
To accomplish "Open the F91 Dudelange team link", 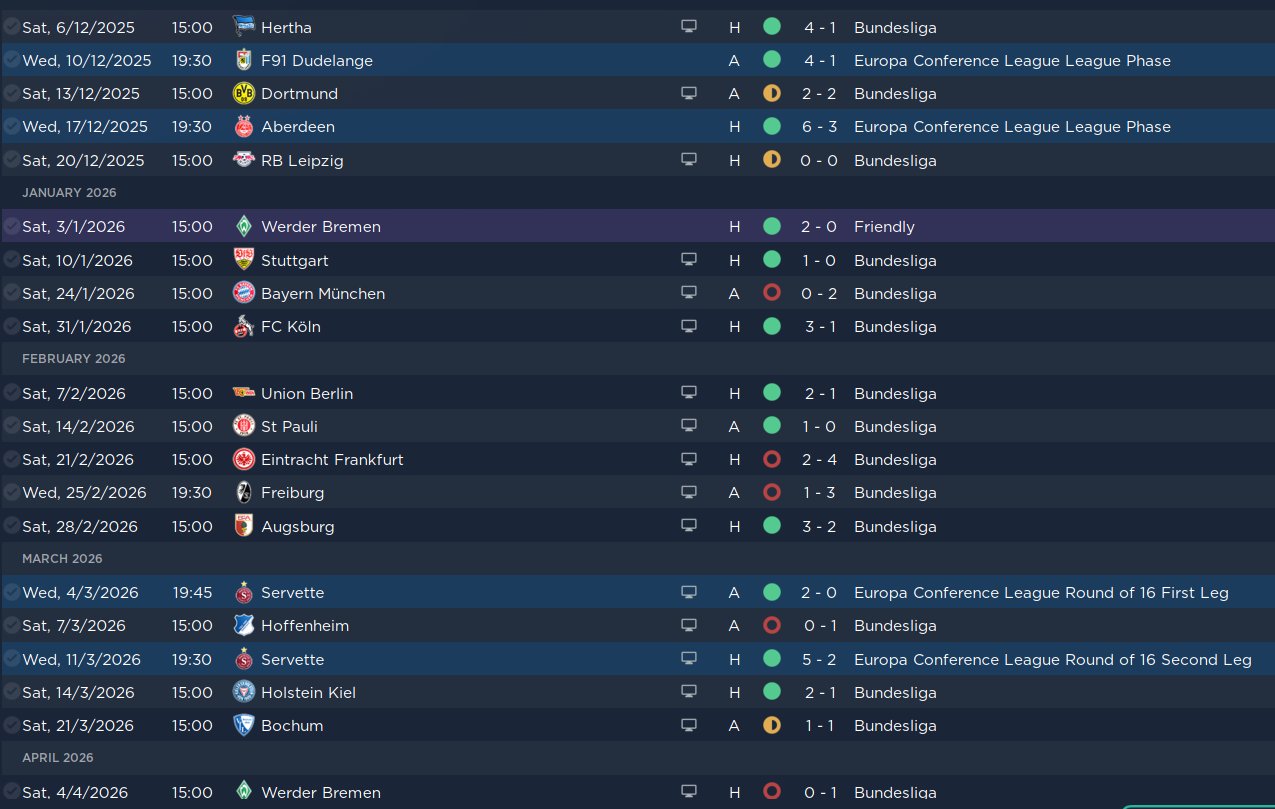I will click(316, 60).
